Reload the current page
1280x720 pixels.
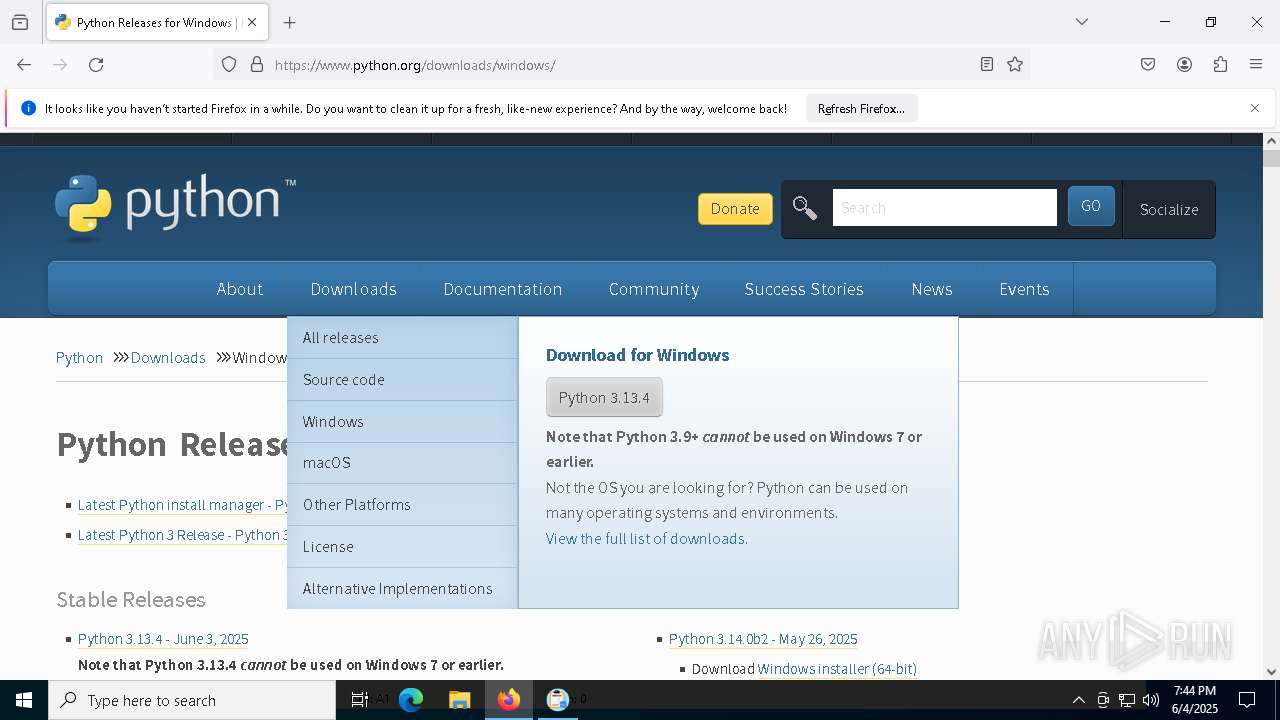point(96,65)
